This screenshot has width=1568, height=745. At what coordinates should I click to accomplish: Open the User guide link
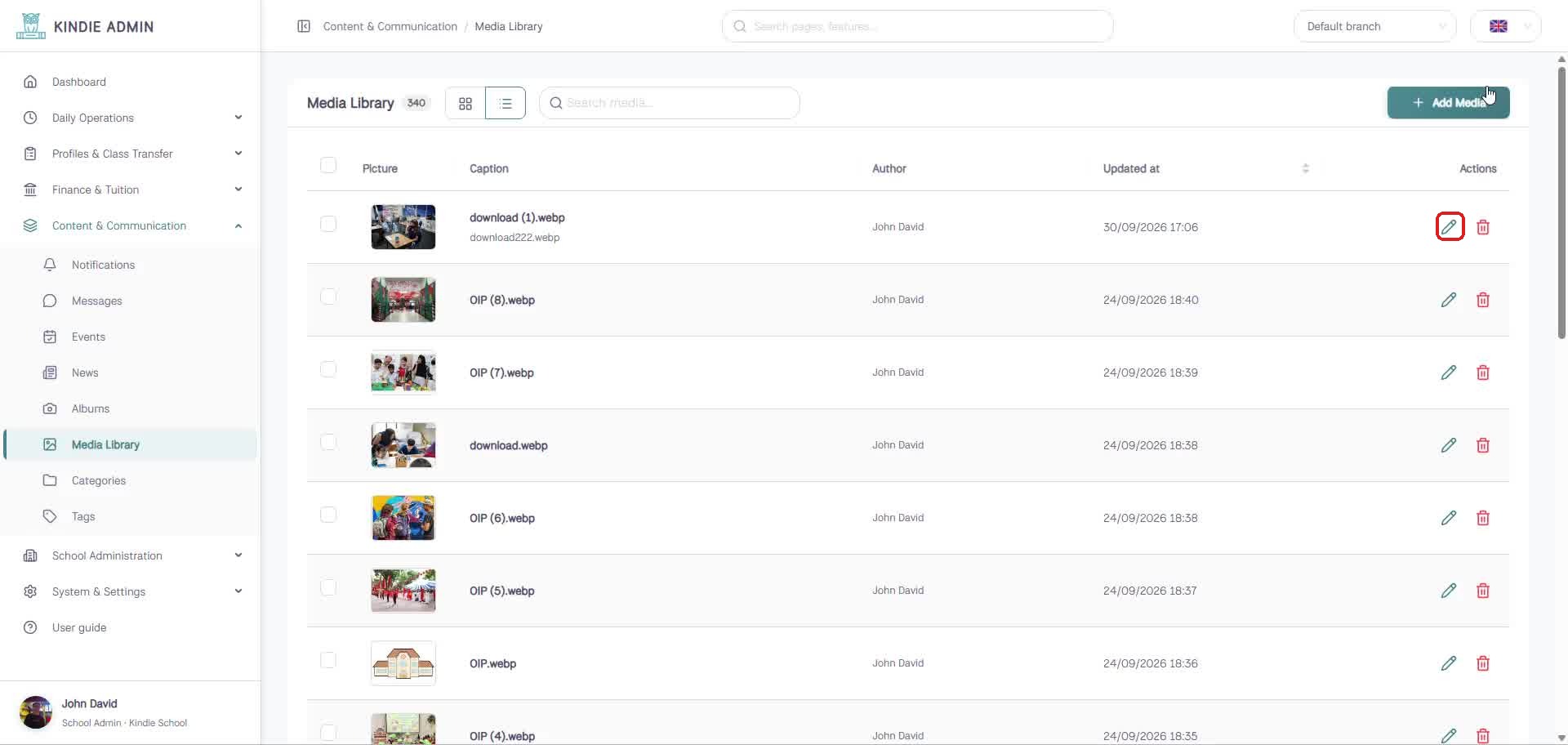(x=131, y=627)
